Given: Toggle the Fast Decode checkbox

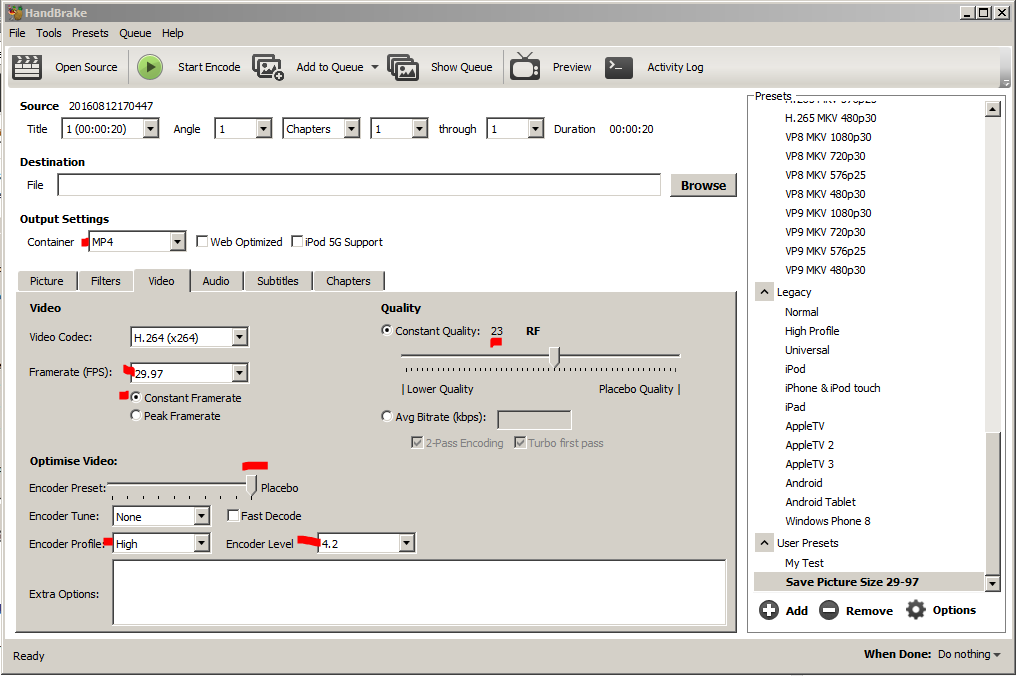Looking at the screenshot, I should coord(233,515).
